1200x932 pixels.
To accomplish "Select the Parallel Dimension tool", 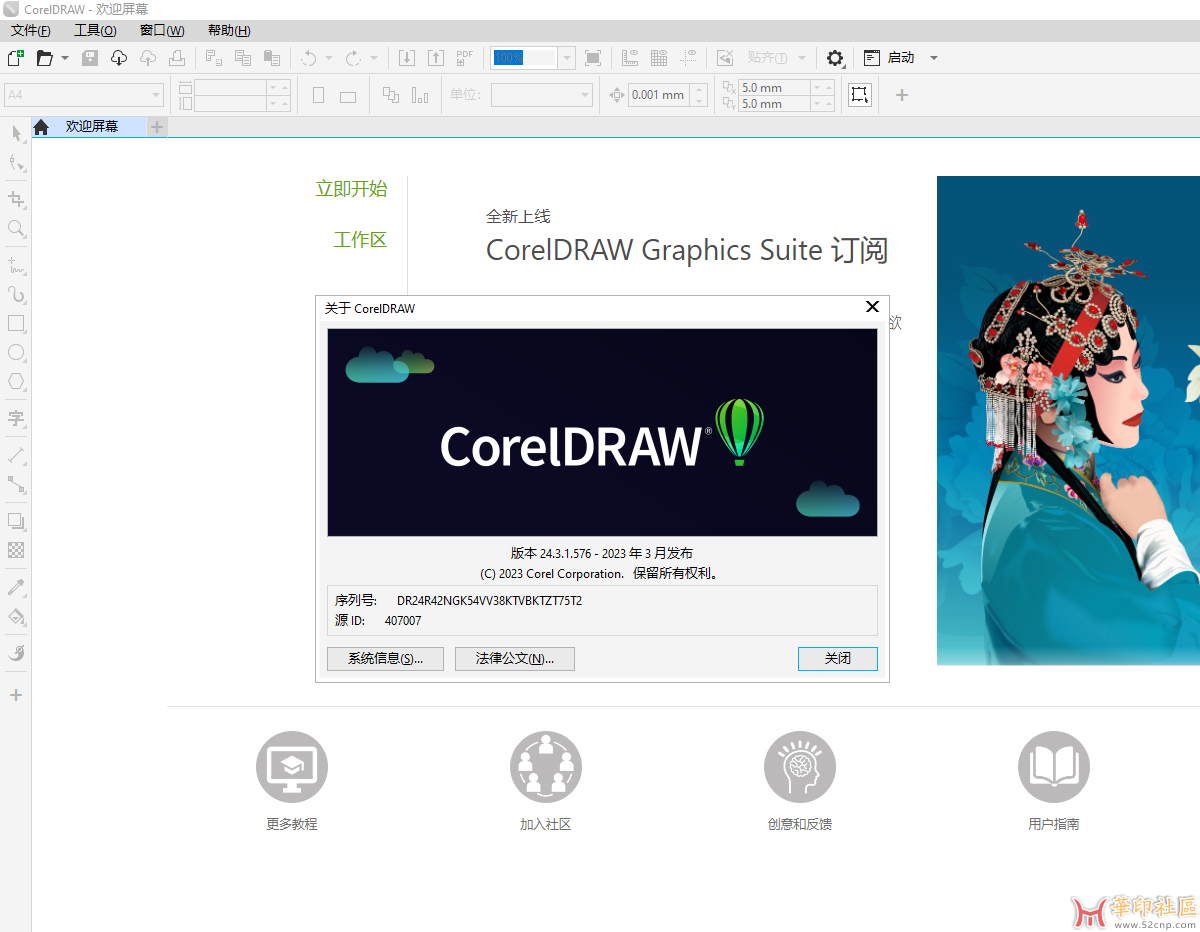I will (x=16, y=455).
